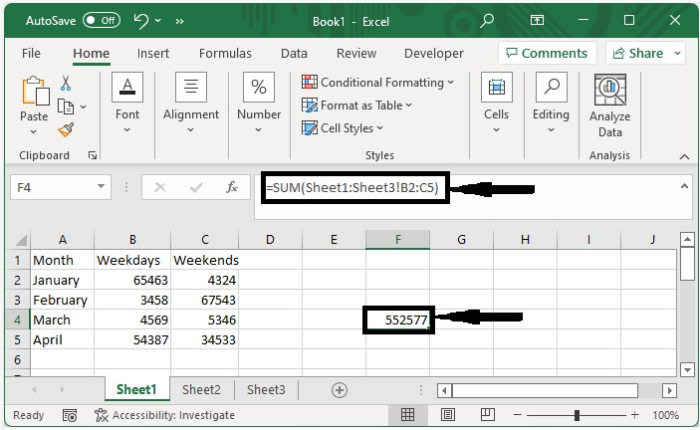Go to the Data tab
This screenshot has height=430, width=700.
[x=294, y=54]
